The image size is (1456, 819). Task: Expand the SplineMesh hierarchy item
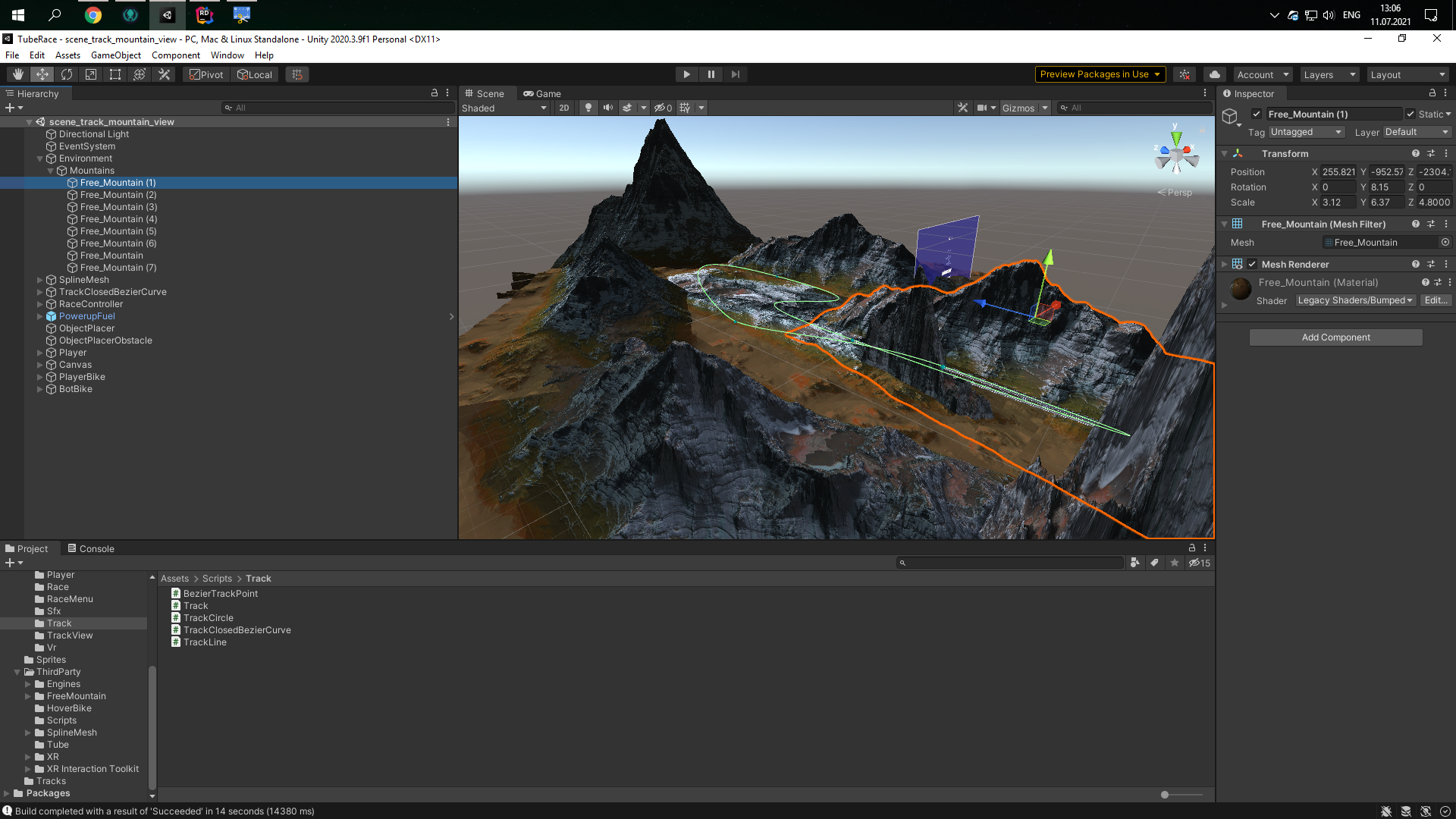(x=40, y=280)
